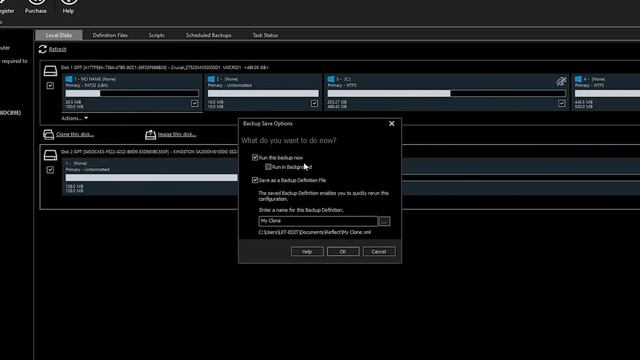
Task: Click Windows logo on Disk 1 partition 2
Action: coord(211,79)
